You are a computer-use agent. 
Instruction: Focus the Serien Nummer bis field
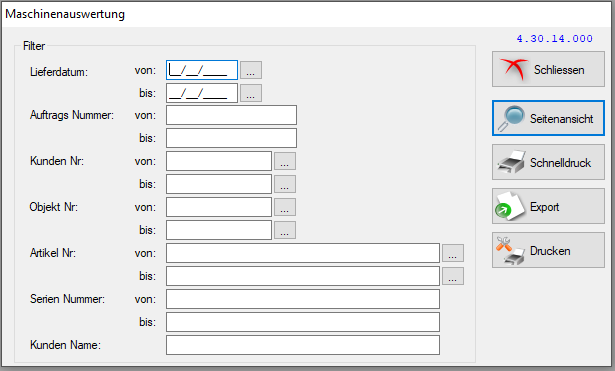(x=303, y=322)
